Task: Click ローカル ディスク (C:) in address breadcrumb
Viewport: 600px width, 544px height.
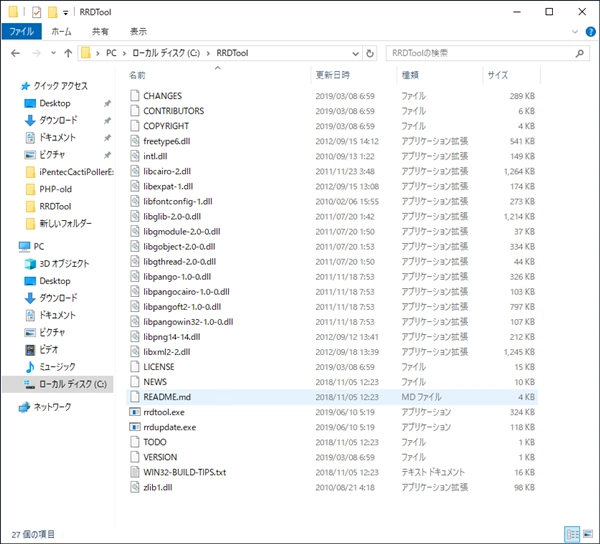Action: [166, 53]
